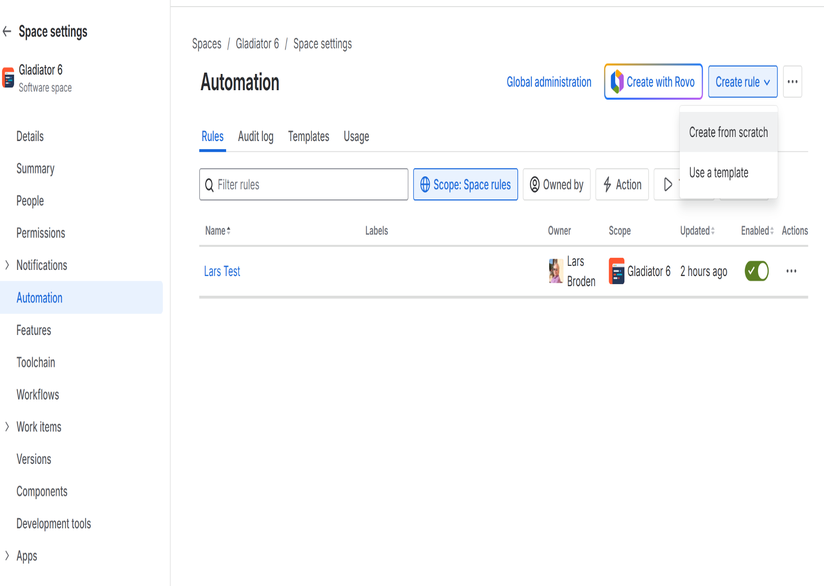Select Use a template menu option

click(718, 173)
